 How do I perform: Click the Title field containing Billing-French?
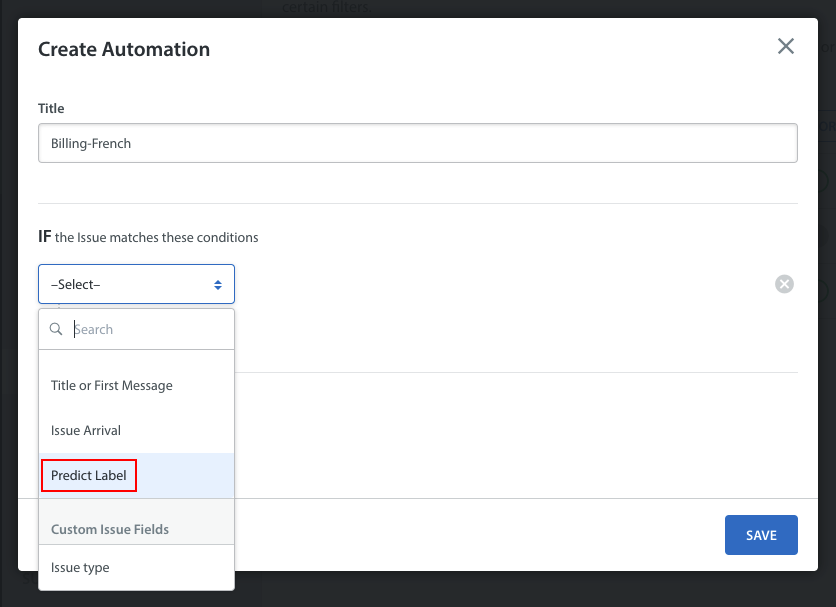417,143
